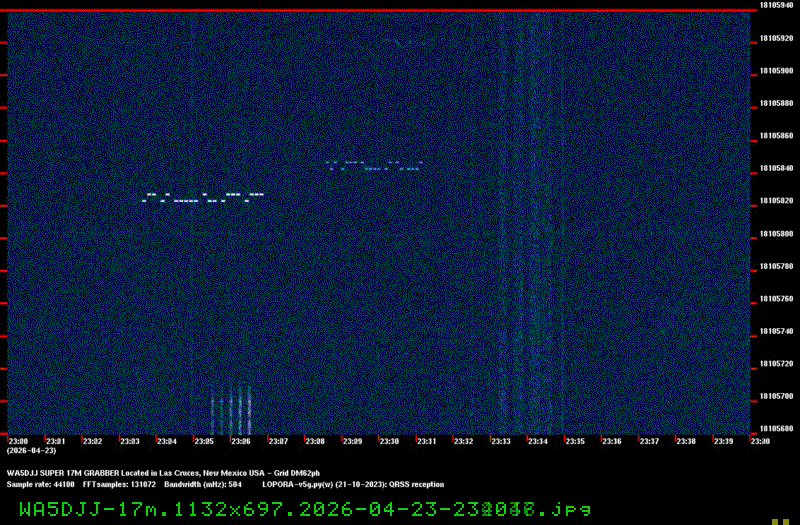This screenshot has height=525, width=800.
Task: Click the 18105720 frequency scale value
Action: pos(777,364)
